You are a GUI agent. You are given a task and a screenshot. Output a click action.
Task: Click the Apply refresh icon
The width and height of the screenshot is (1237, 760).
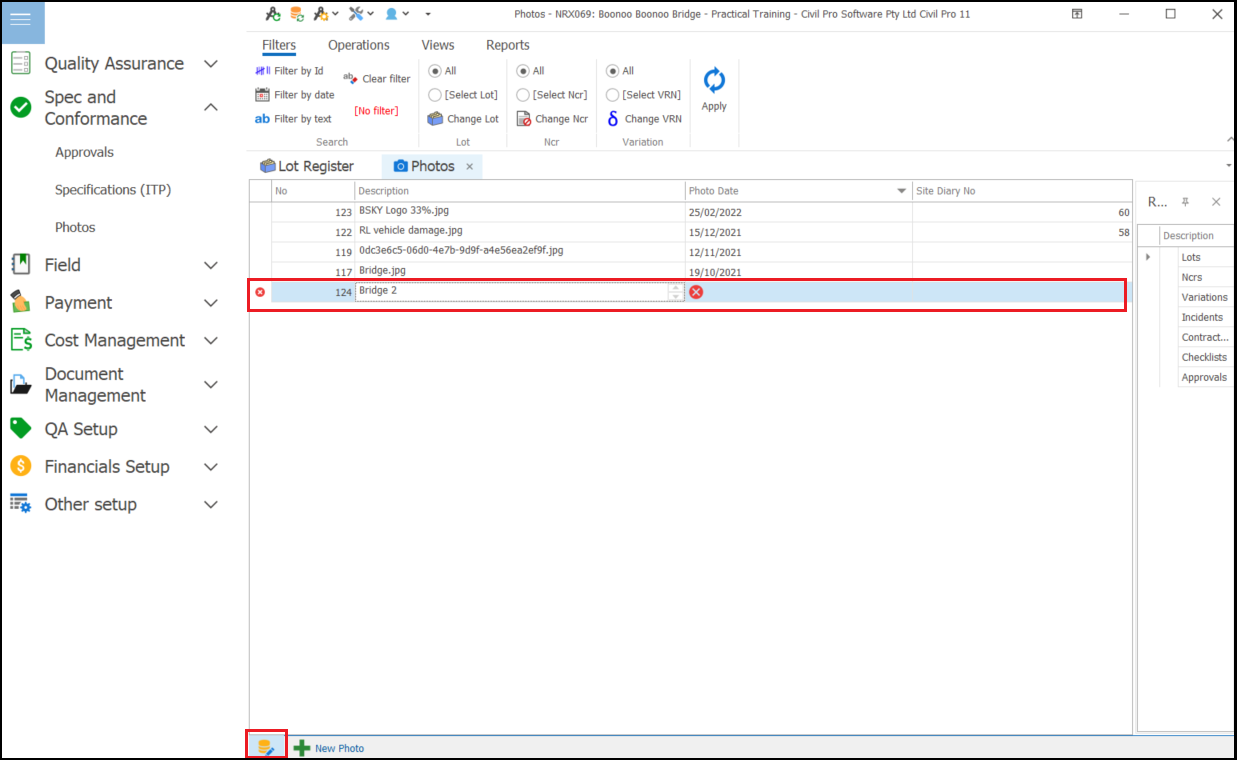click(x=714, y=81)
